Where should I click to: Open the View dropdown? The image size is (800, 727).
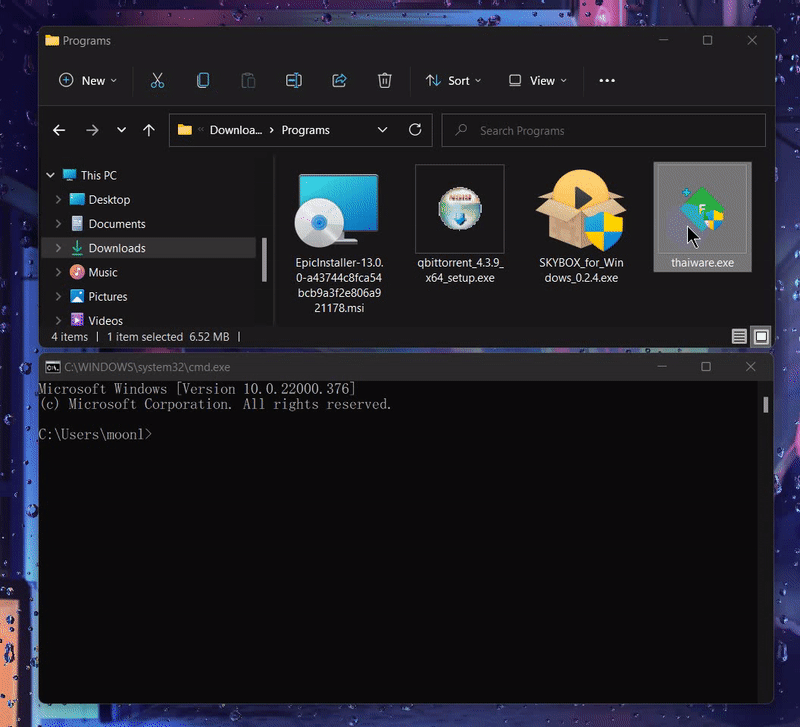tap(538, 81)
